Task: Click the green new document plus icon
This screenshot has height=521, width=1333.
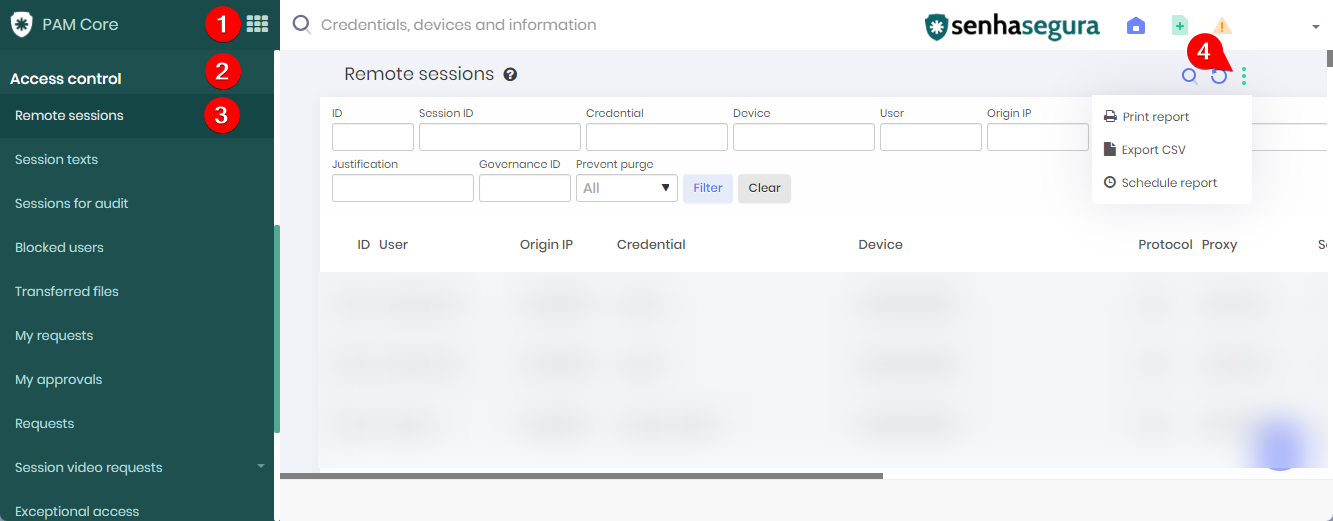Action: coord(1180,26)
